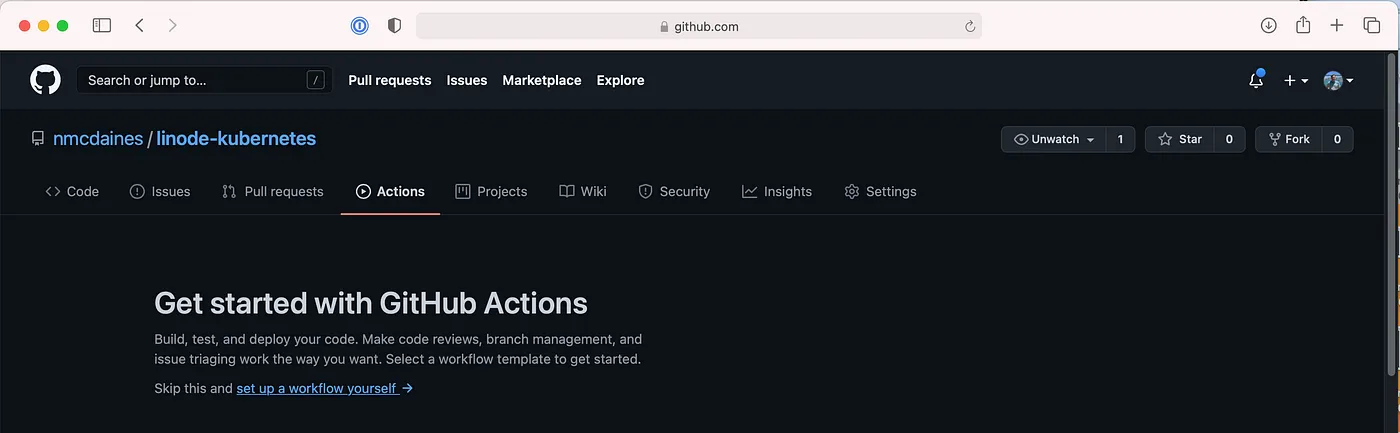This screenshot has width=1400, height=433.
Task: Open the plus create-new dropdown
Action: (x=1296, y=81)
